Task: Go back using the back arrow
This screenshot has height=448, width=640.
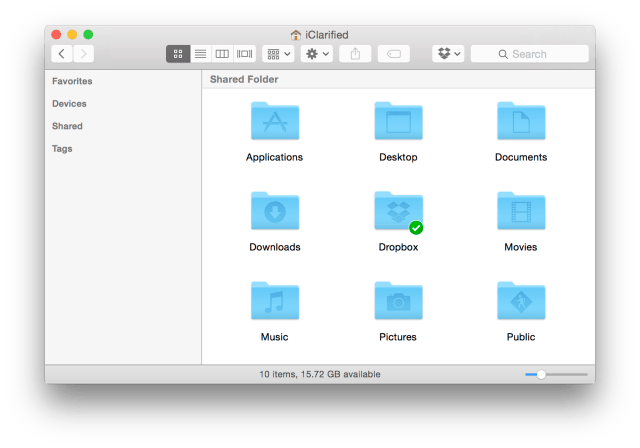Action: (x=62, y=54)
